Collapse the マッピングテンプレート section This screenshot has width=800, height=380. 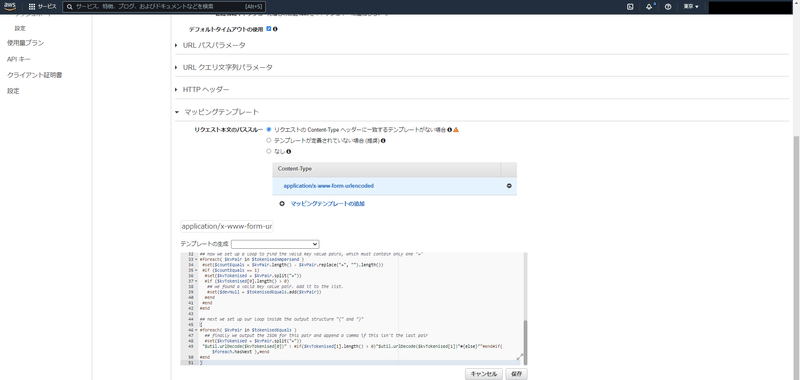[x=217, y=112]
